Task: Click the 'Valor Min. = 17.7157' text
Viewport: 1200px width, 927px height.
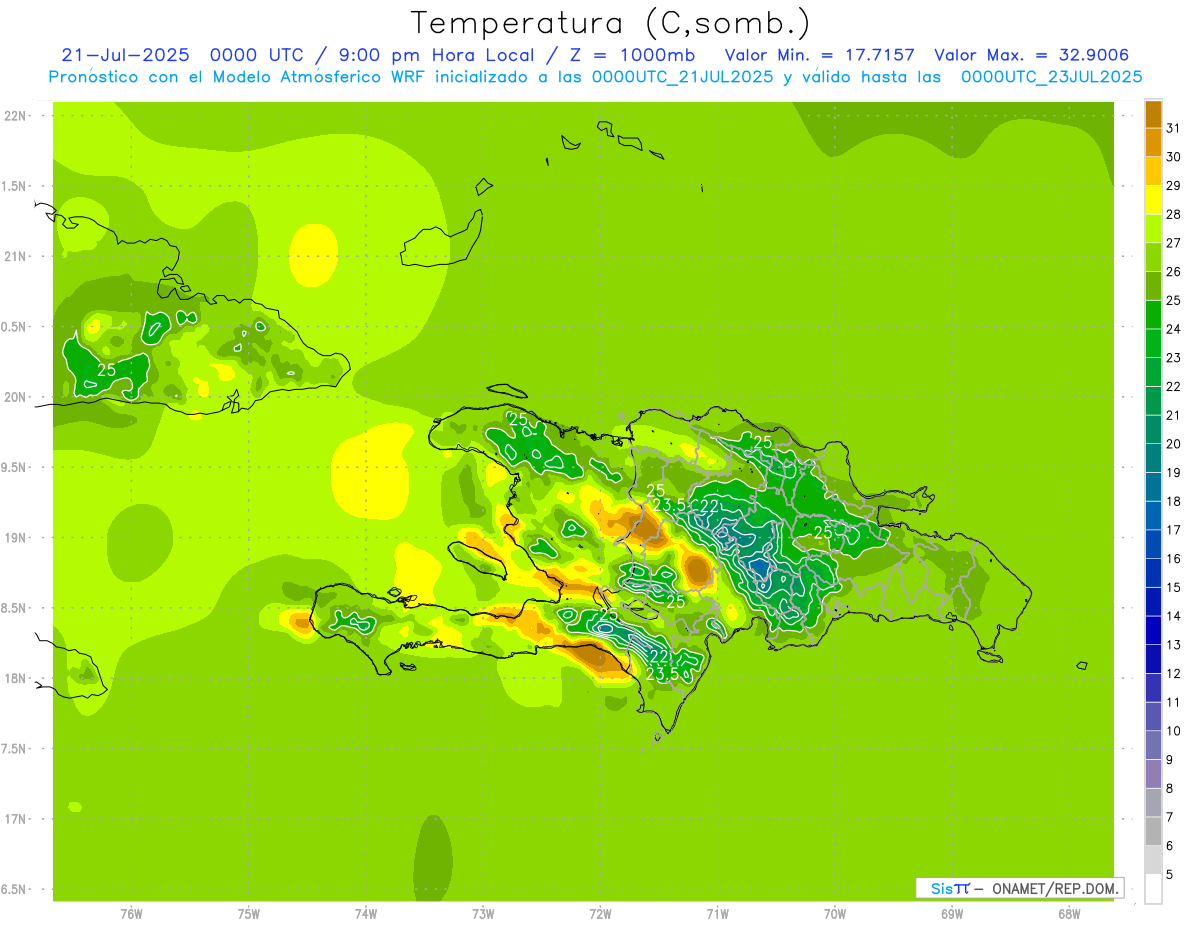Action: 820,55
